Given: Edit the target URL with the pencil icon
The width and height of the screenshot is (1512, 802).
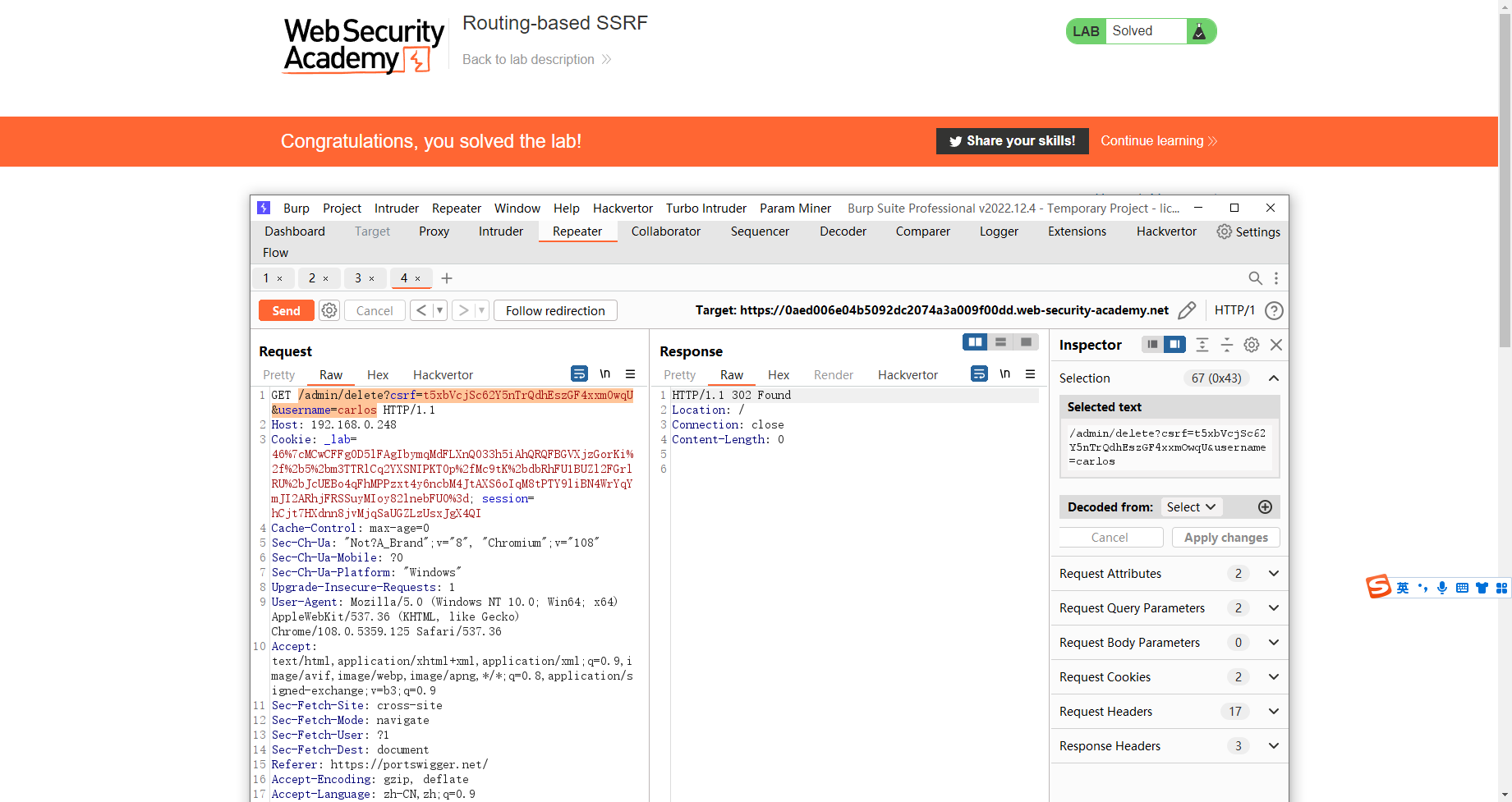Looking at the screenshot, I should point(1187,310).
